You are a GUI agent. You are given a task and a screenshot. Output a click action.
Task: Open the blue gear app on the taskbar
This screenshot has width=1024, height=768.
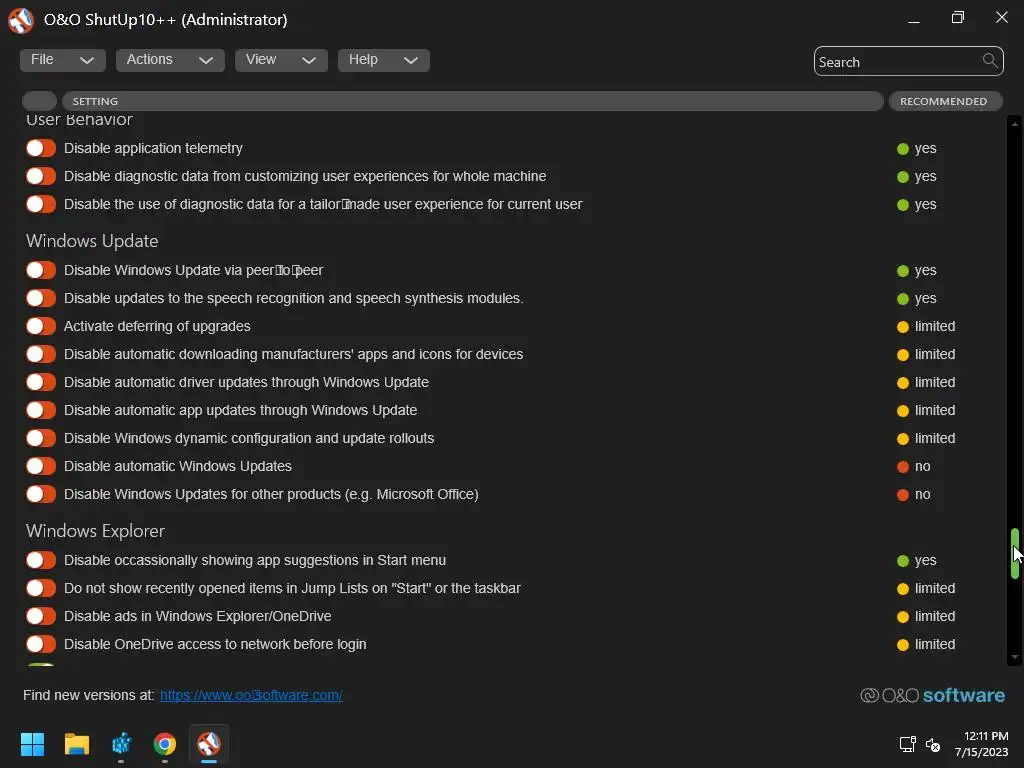click(121, 744)
